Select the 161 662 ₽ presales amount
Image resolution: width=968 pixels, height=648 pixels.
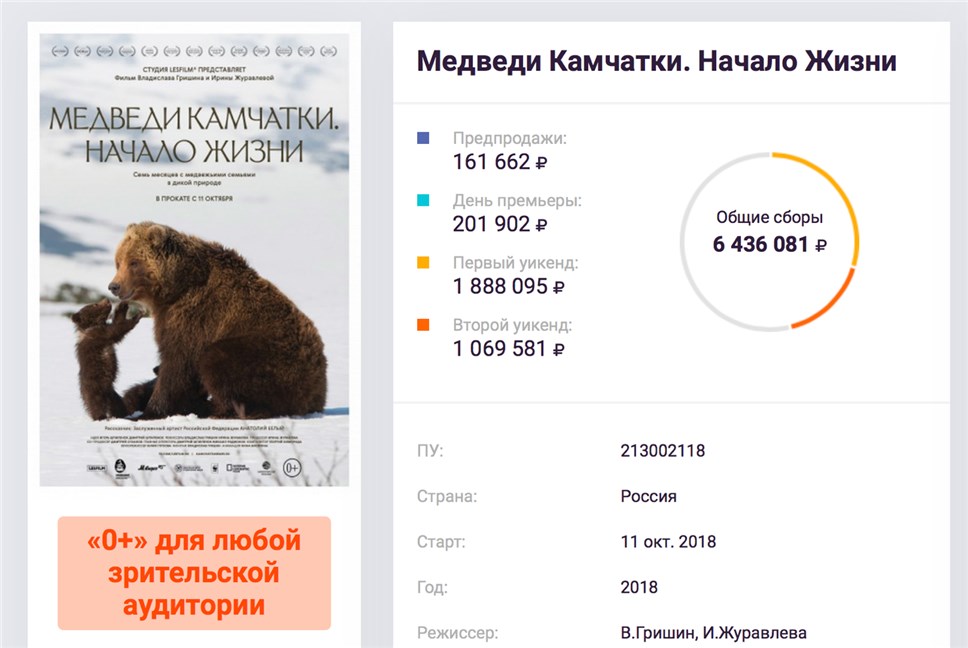500,162
